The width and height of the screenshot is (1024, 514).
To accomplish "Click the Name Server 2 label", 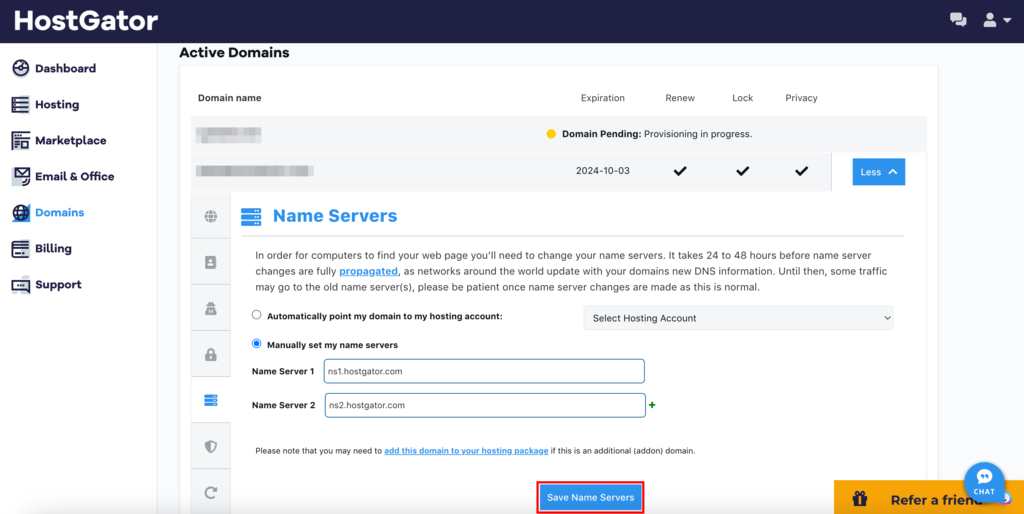I will click(283, 405).
